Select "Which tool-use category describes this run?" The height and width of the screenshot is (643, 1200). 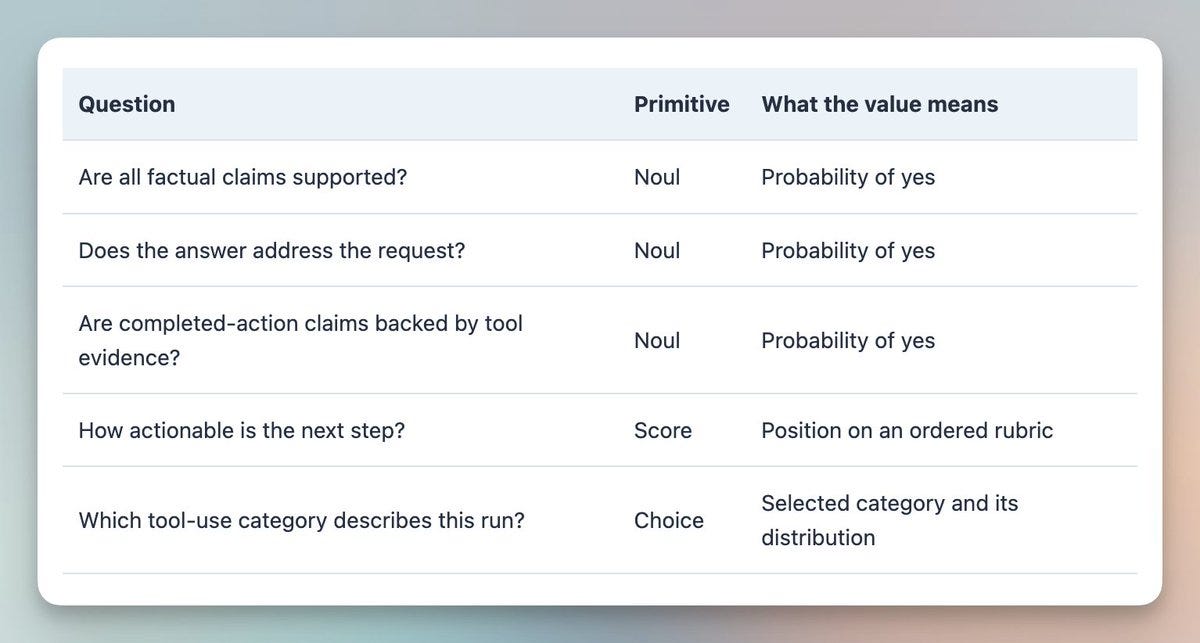pyautogui.click(x=301, y=520)
